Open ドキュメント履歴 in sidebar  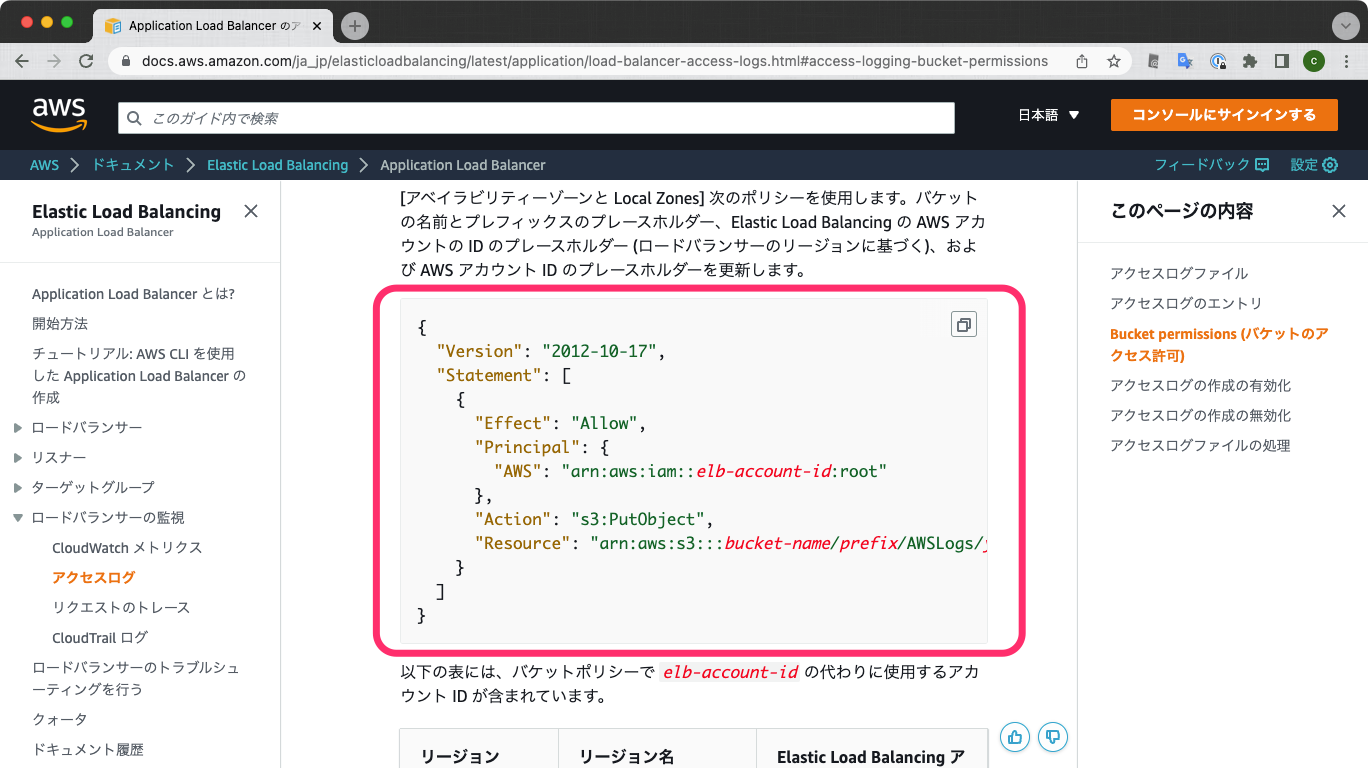88,750
